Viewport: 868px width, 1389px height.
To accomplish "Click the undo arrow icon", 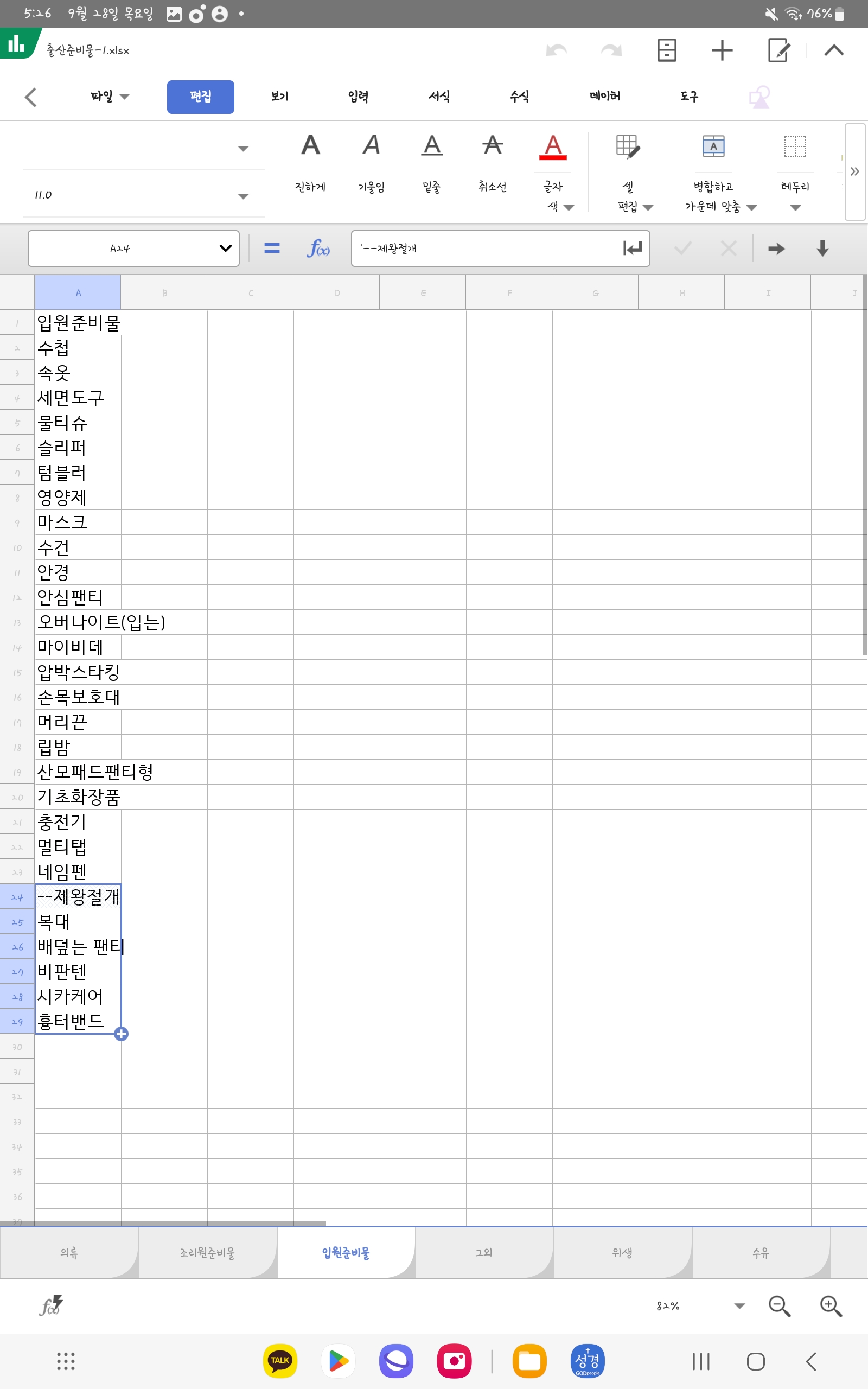I will coord(556,50).
